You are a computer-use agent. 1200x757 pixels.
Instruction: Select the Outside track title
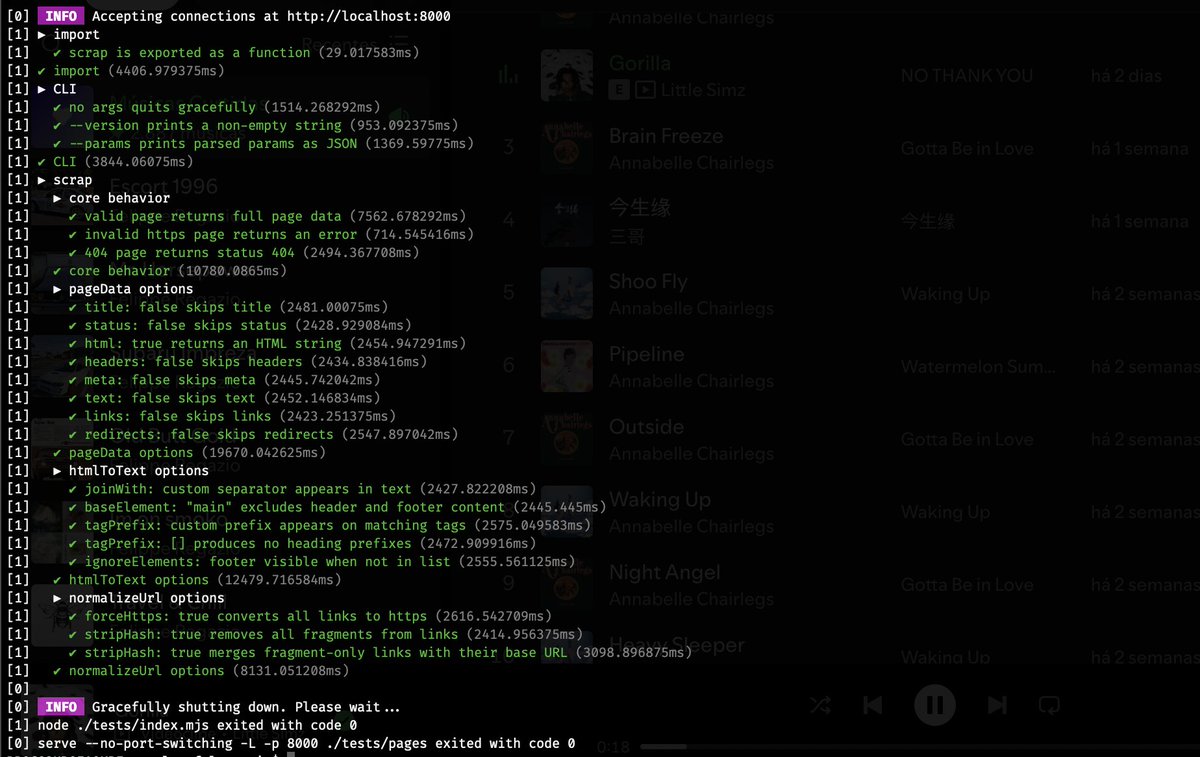tap(646, 427)
